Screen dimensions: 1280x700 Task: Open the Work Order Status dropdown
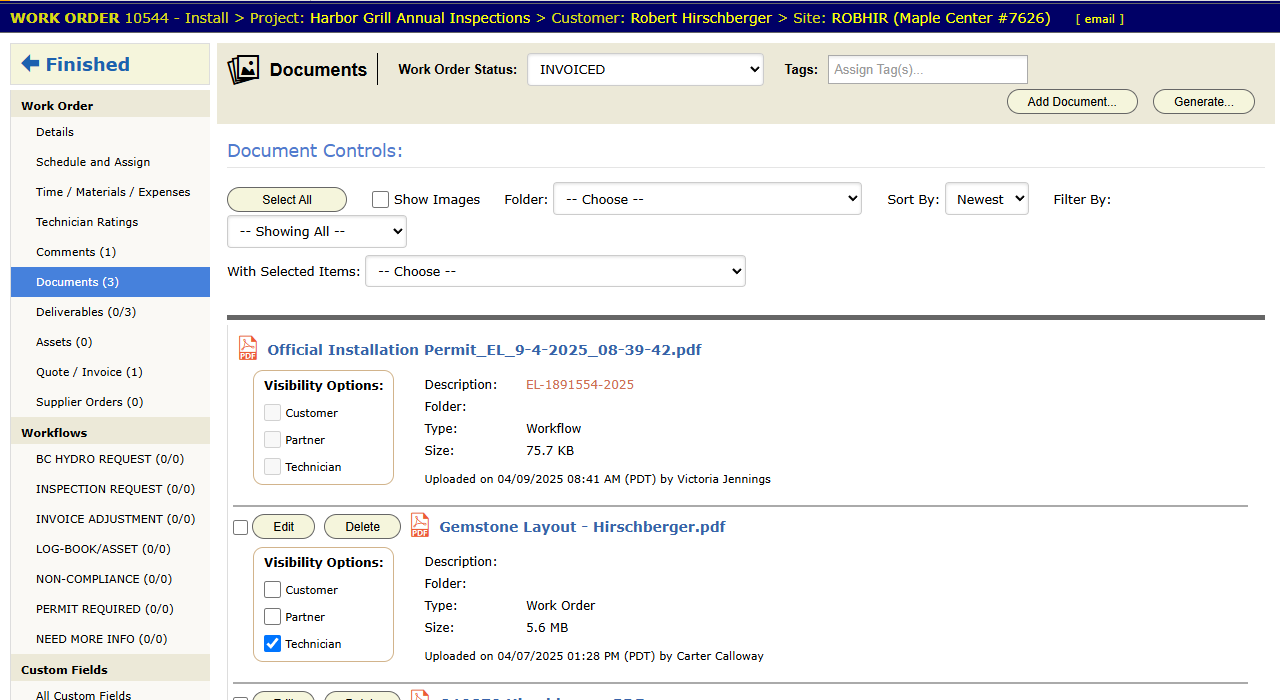645,70
